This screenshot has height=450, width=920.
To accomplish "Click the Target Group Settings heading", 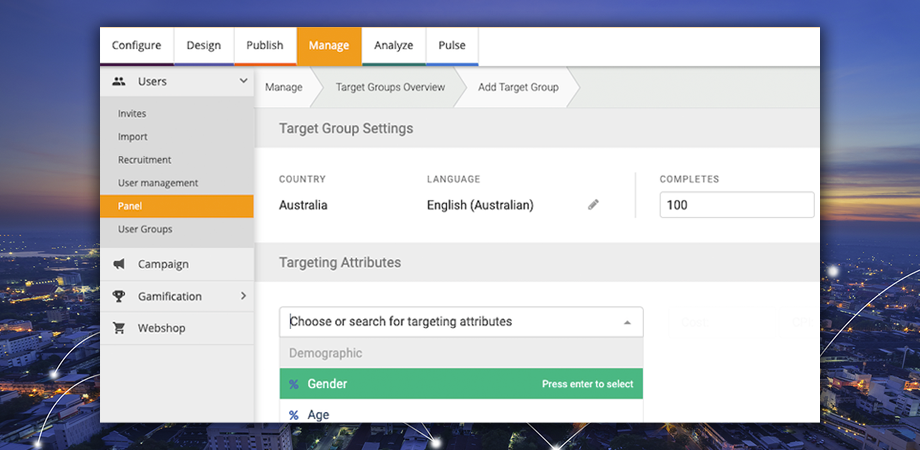I will click(x=346, y=128).
